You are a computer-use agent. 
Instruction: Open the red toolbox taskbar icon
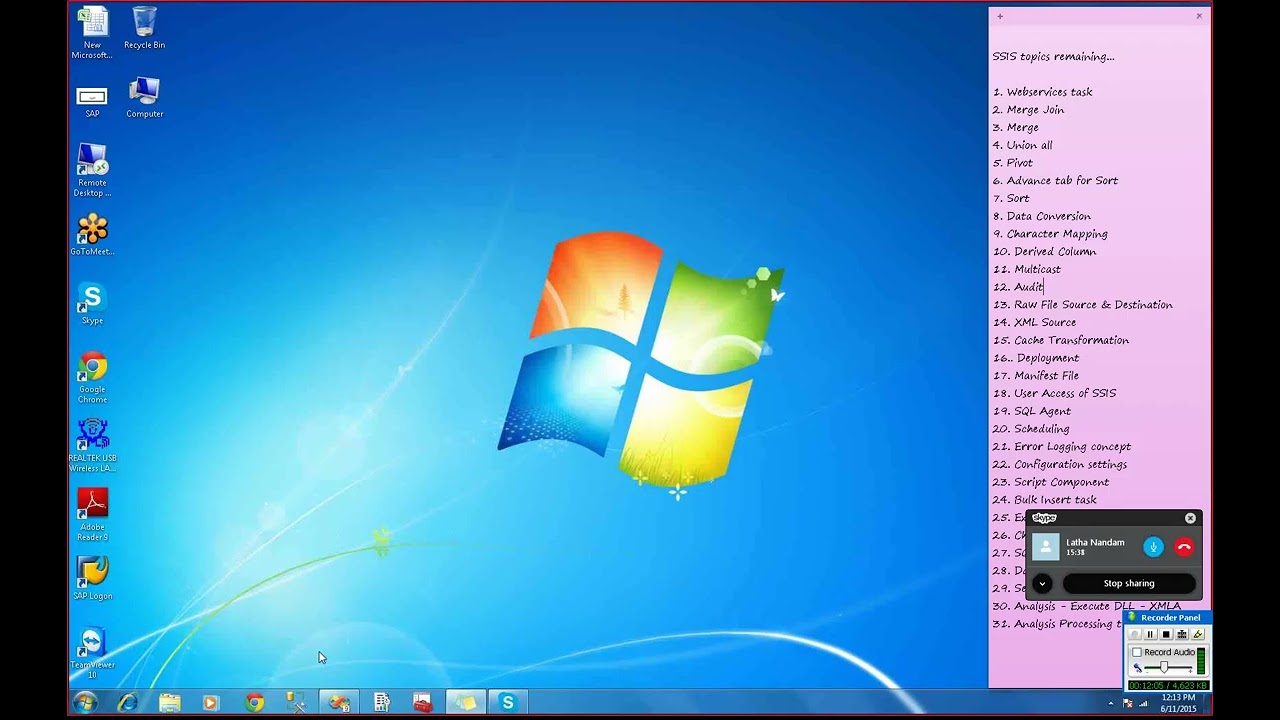coord(423,703)
